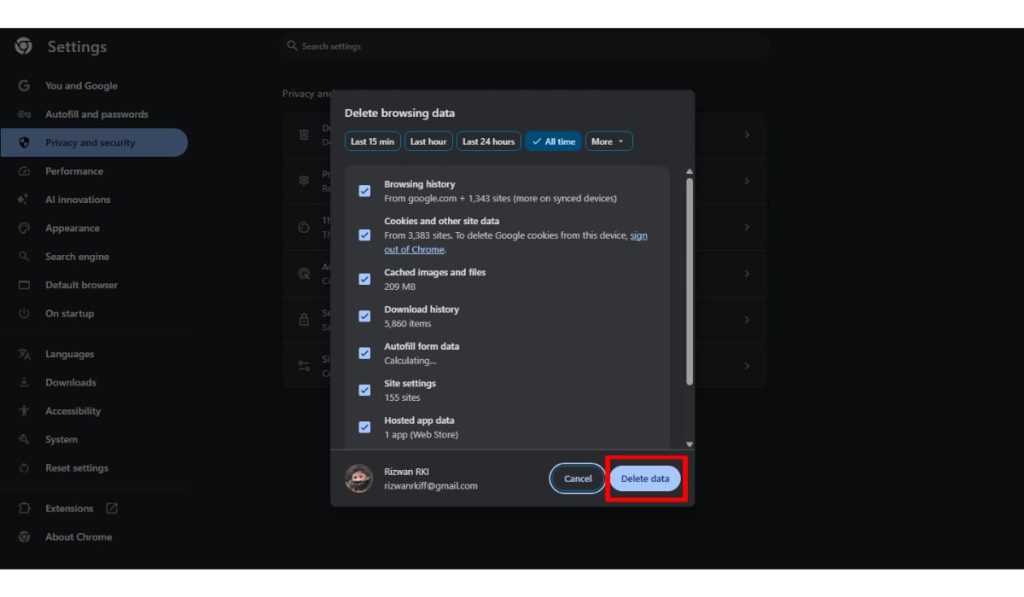
Task: Click the Search engine magnifying glass icon
Action: pyautogui.click(x=24, y=256)
